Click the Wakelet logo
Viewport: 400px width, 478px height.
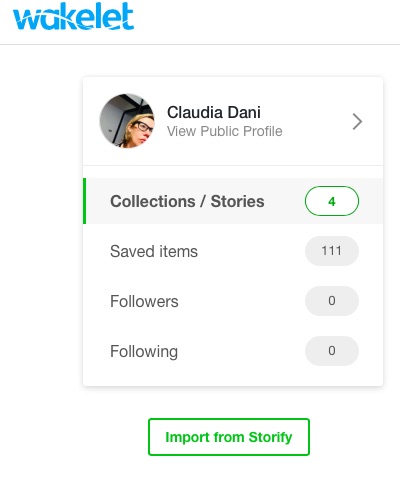pyautogui.click(x=73, y=17)
